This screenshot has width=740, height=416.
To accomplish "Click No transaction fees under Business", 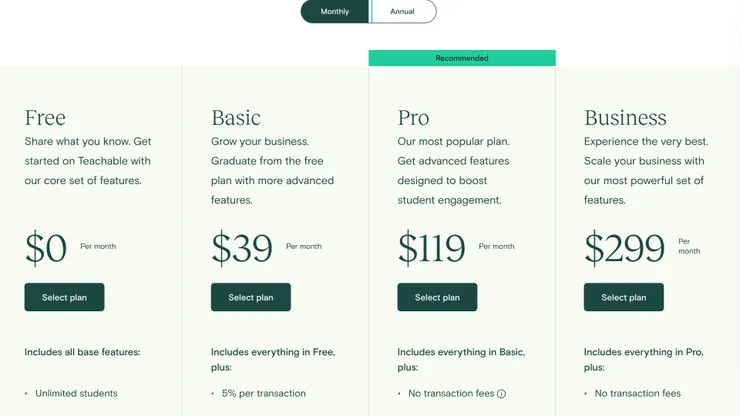I will click(637, 393).
